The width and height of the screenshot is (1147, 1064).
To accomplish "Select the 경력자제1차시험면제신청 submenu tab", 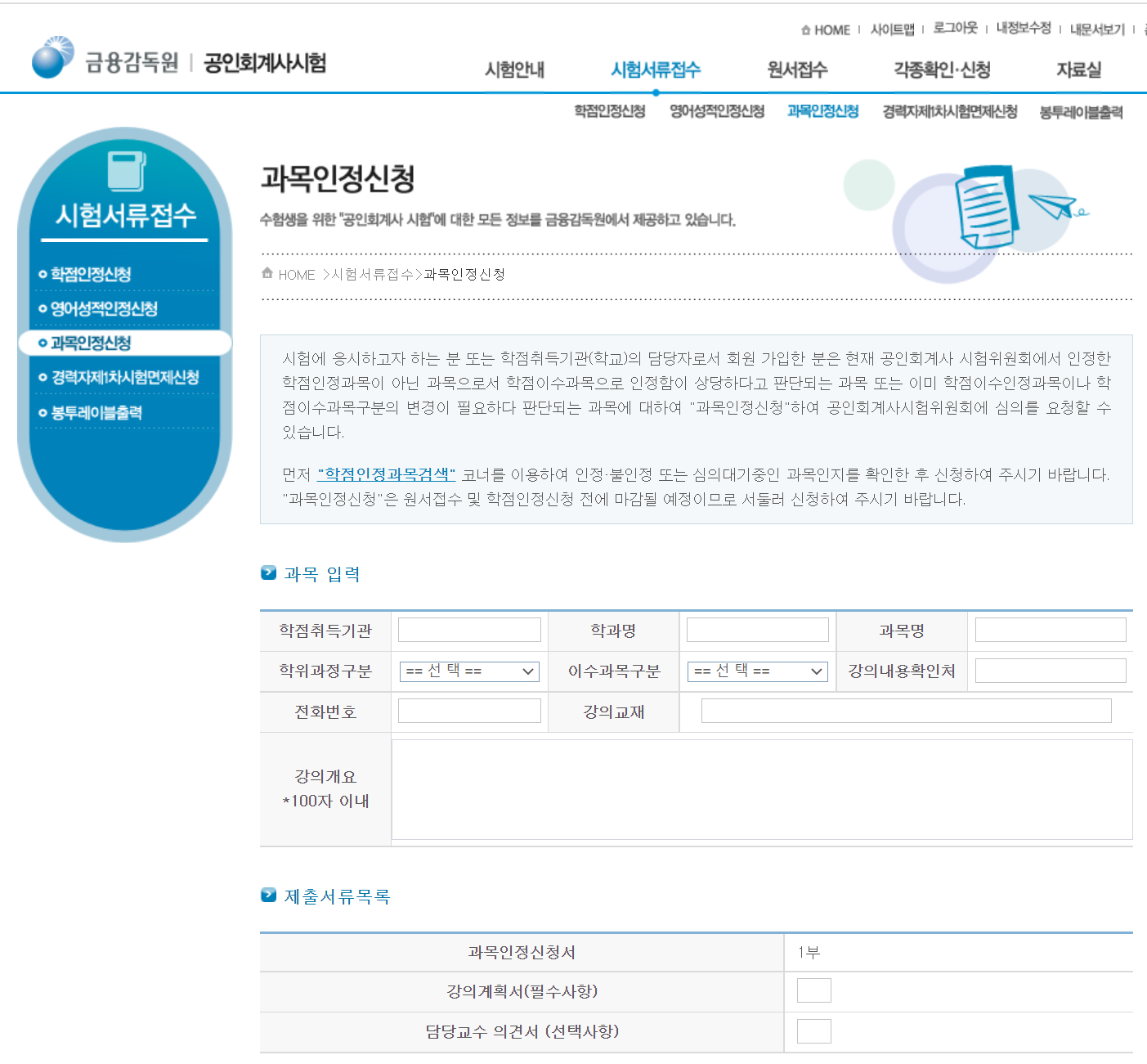I will 950,111.
